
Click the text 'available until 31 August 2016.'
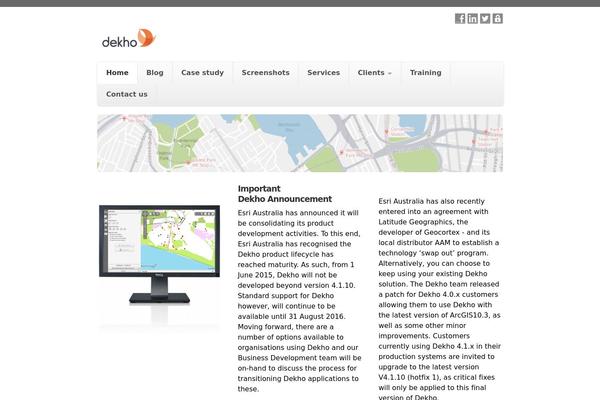click(x=291, y=317)
